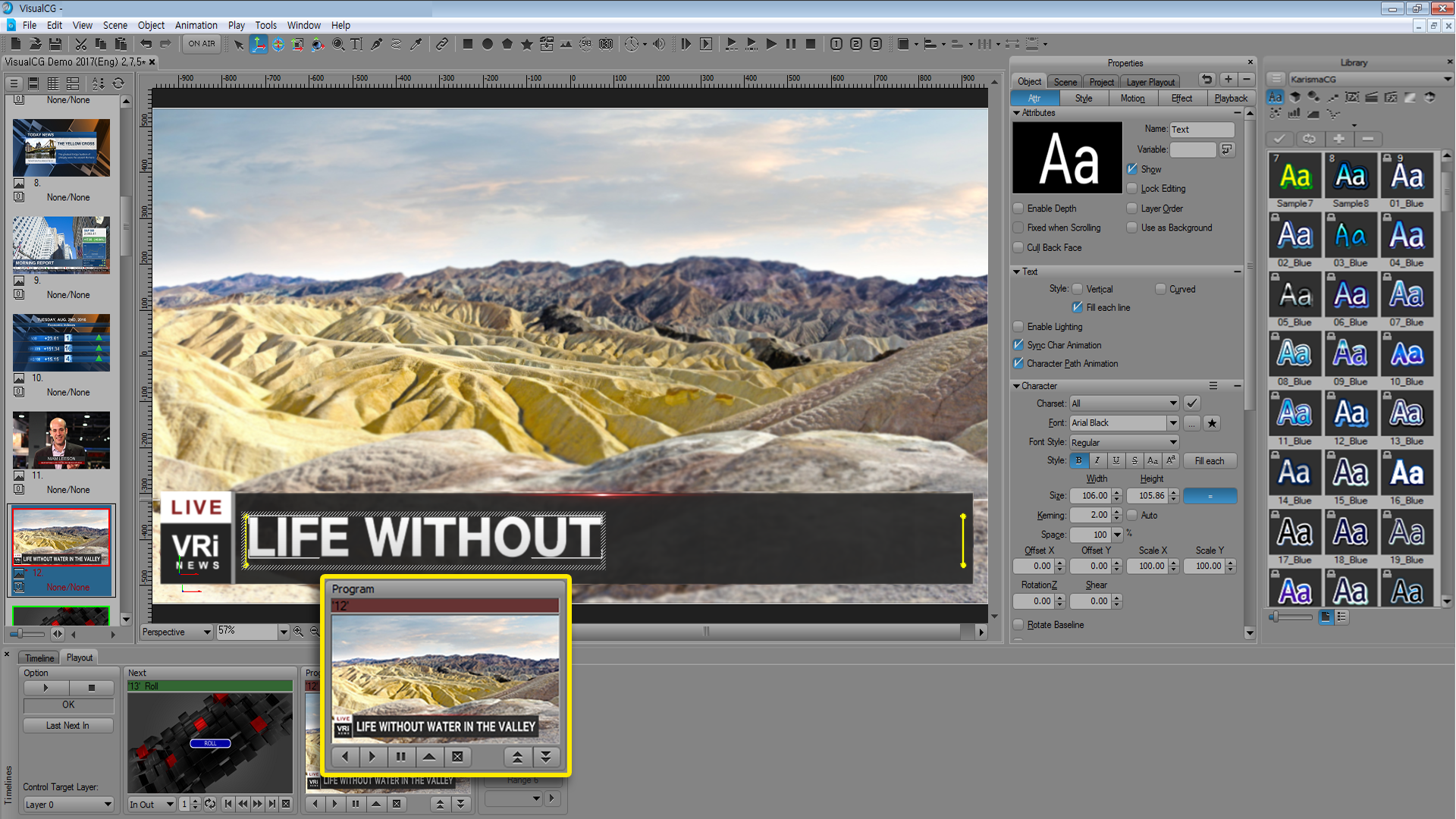The width and height of the screenshot is (1456, 819).
Task: Open the KarismaCG library dropdown
Action: 1370,79
